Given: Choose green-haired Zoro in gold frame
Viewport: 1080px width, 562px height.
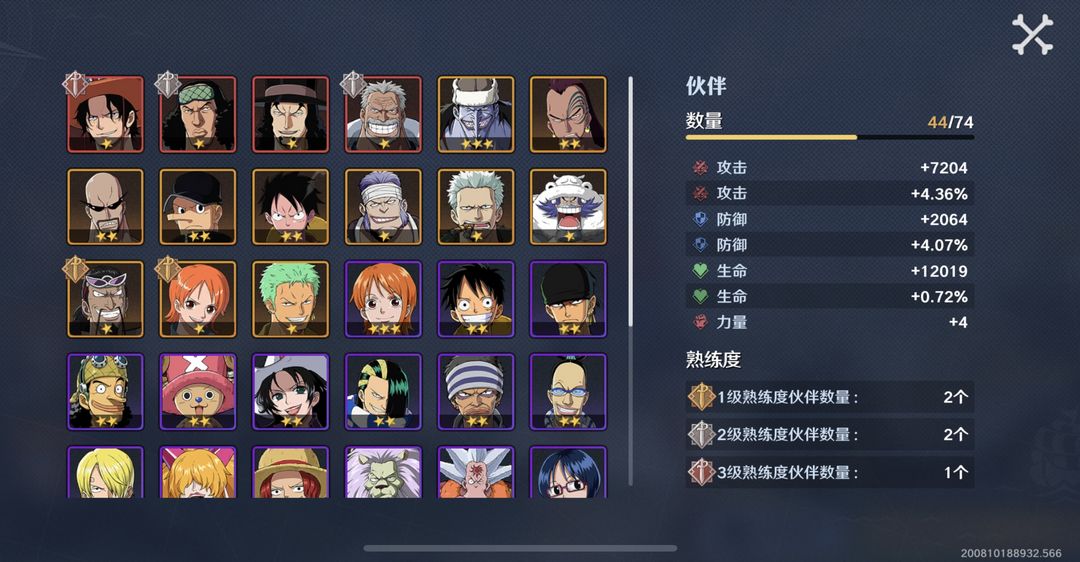Looking at the screenshot, I should tap(291, 299).
